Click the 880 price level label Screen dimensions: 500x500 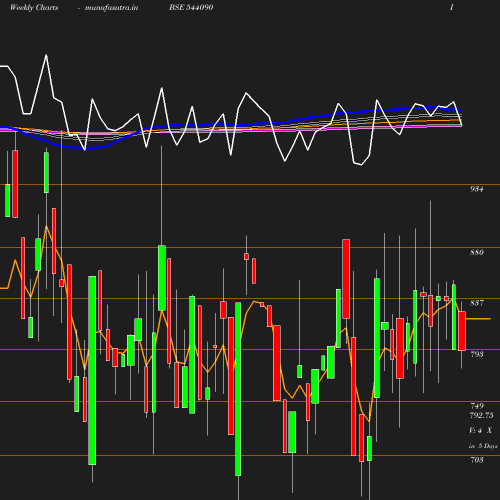coord(477,252)
